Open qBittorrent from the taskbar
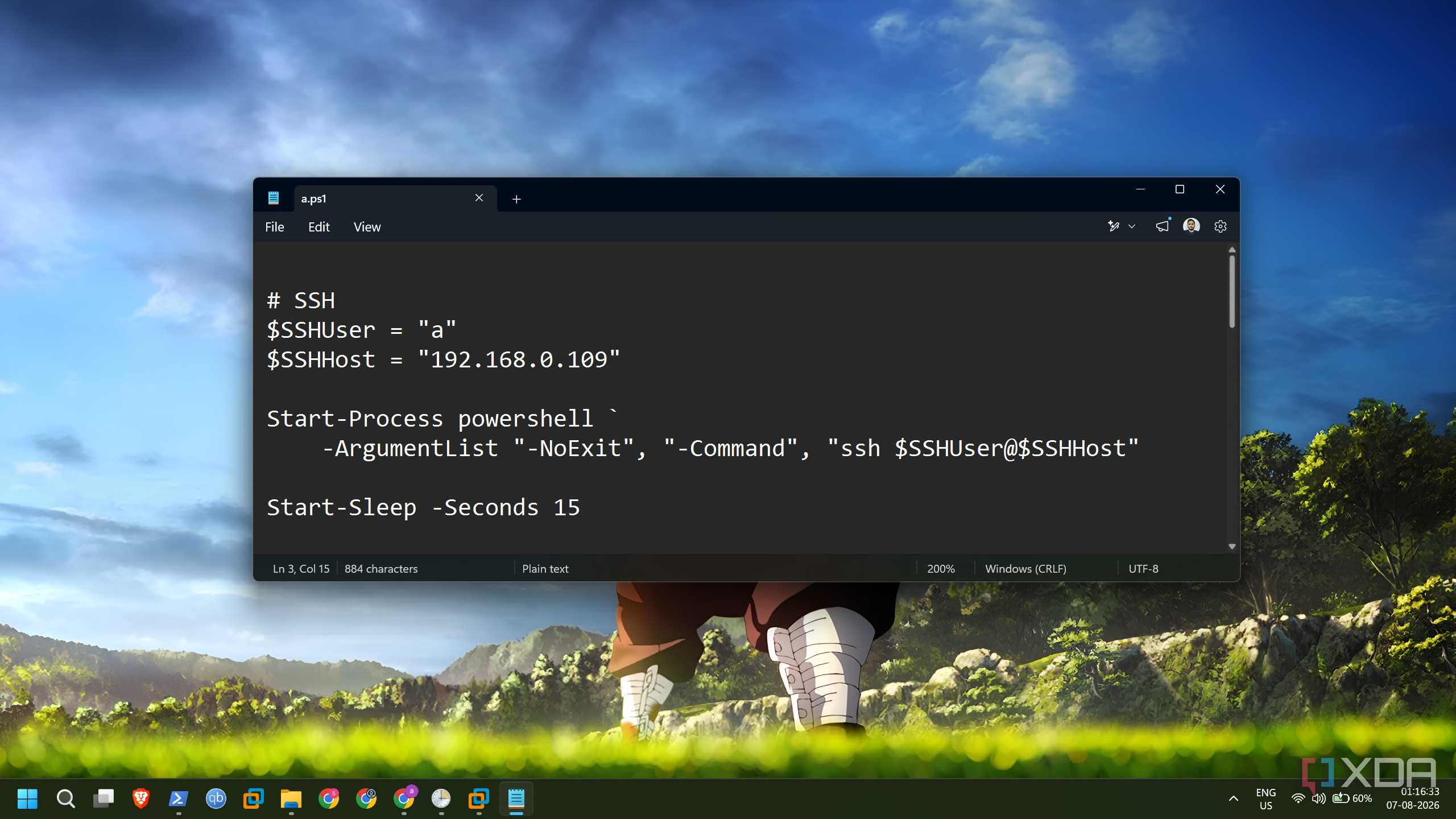 (x=216, y=799)
